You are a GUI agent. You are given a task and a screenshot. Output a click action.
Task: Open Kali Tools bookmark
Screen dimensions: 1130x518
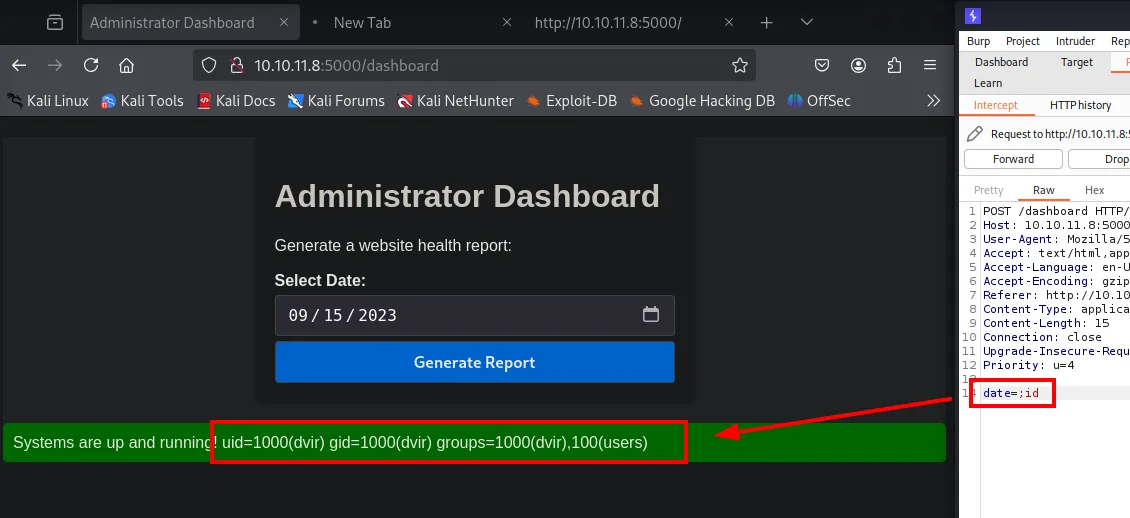tap(142, 101)
